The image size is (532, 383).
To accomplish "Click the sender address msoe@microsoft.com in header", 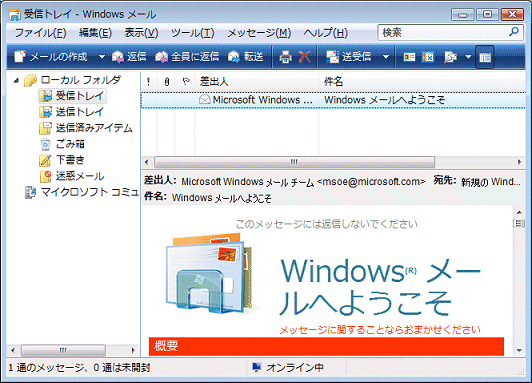I will coord(371,181).
